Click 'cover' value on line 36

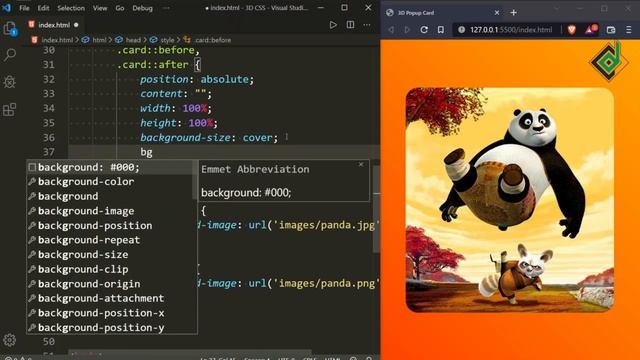pos(257,138)
